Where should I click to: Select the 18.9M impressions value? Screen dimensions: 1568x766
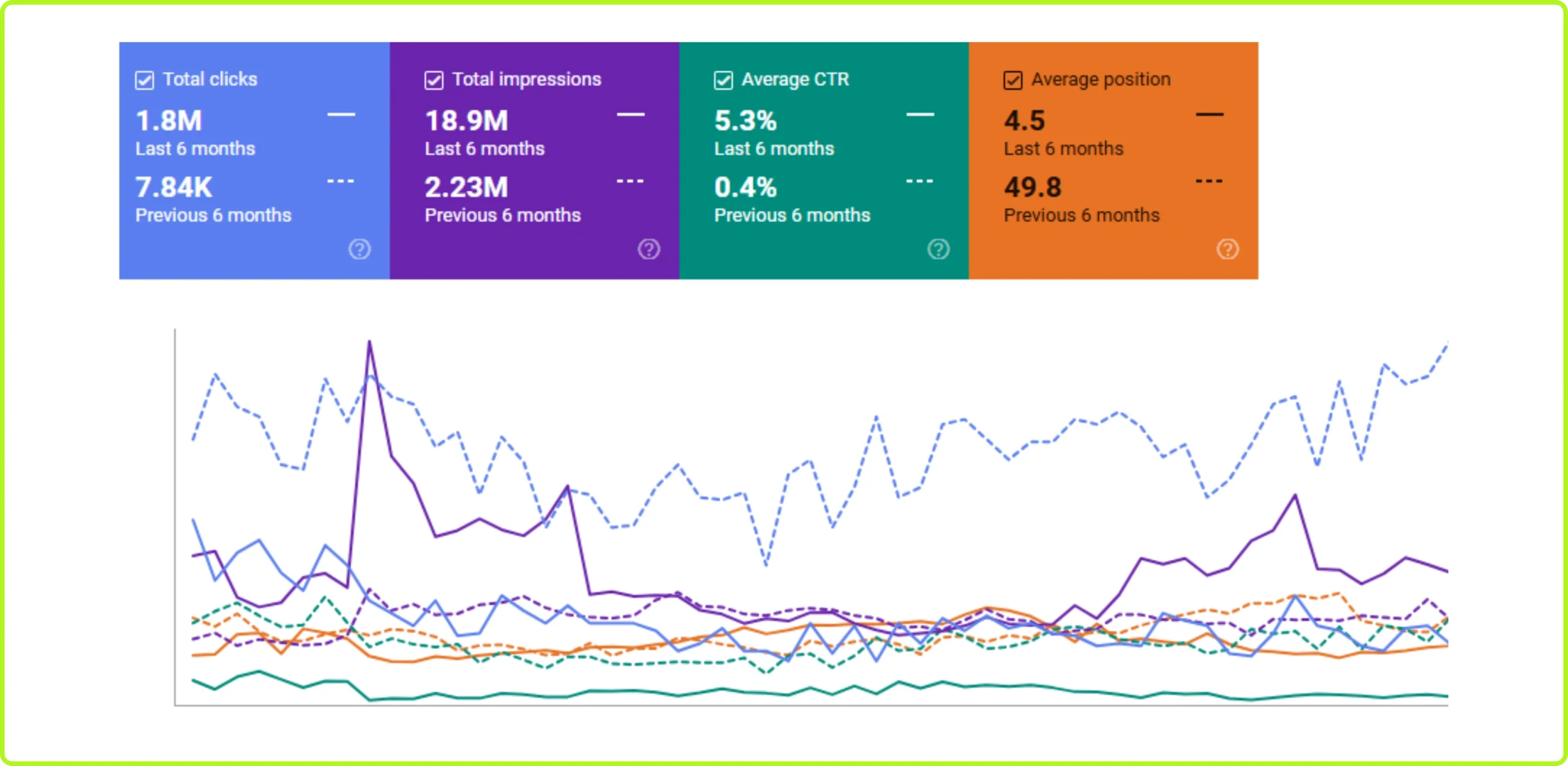pyautogui.click(x=467, y=121)
